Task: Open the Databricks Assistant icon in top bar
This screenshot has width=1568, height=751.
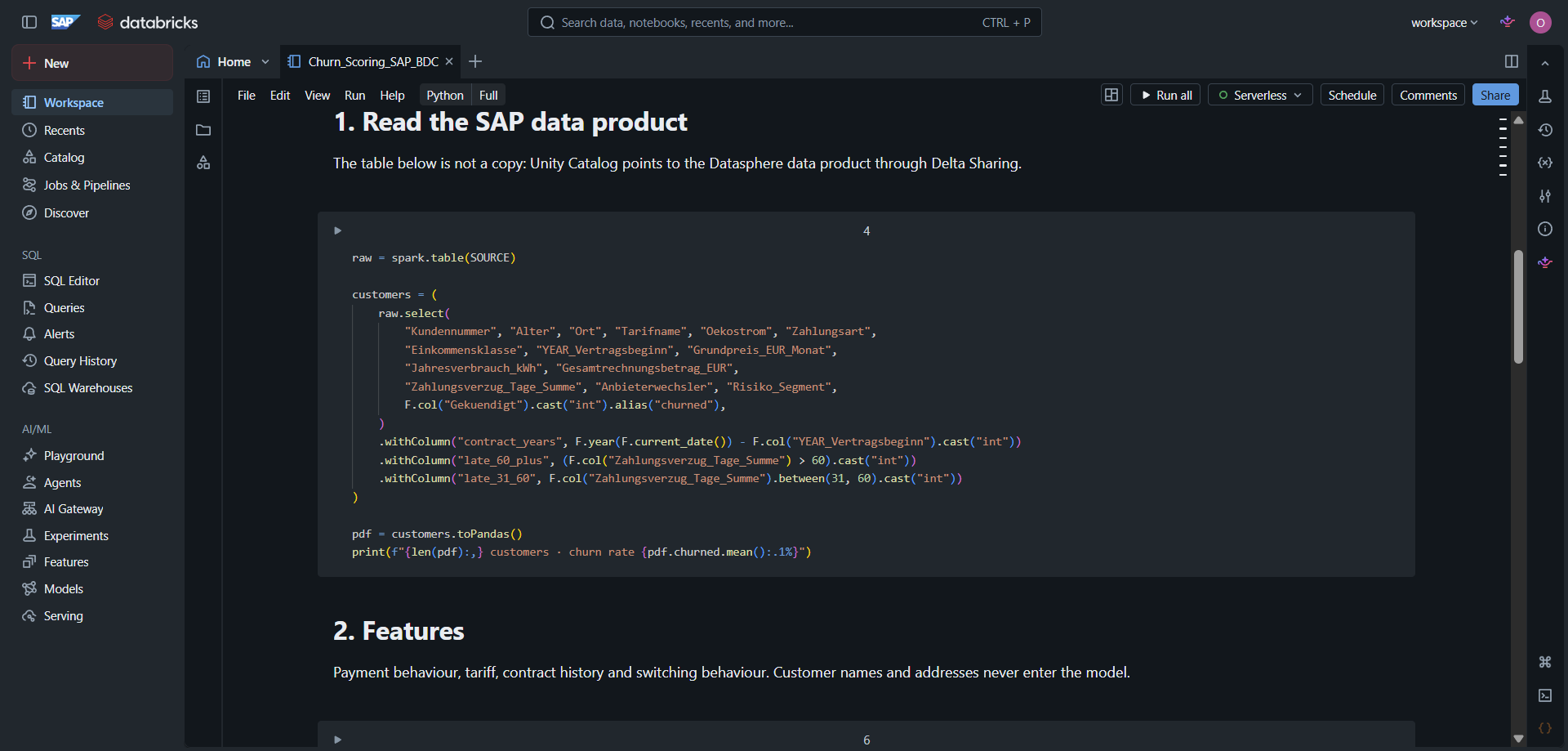Action: (x=1508, y=22)
